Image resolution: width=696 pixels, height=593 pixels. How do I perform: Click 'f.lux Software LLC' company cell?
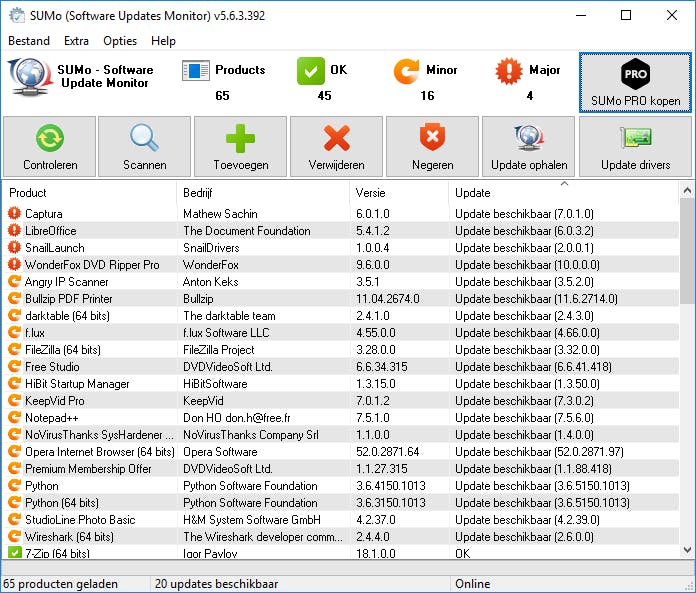[226, 333]
